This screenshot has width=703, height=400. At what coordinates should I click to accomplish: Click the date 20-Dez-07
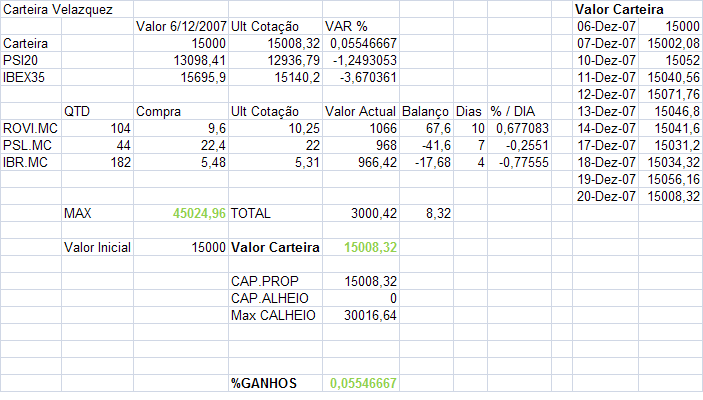(x=606, y=196)
